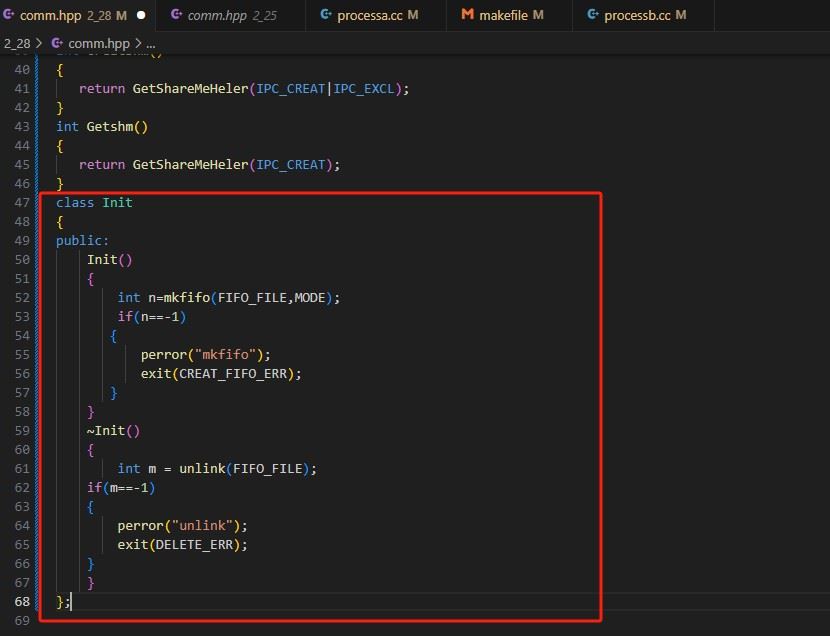Viewport: 830px width, 636px height.
Task: Open the 2_28 folder breadcrumb
Action: (17, 43)
